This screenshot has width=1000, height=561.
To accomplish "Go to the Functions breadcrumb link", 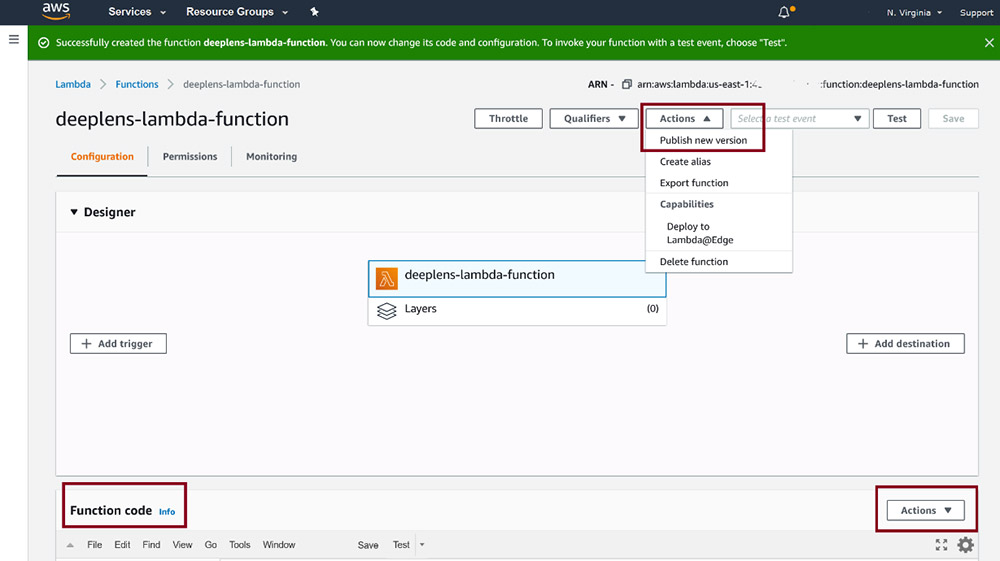I will point(136,84).
